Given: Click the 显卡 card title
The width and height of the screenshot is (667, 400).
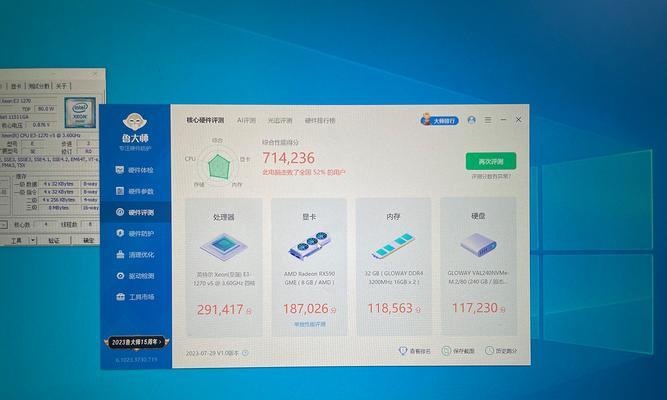Looking at the screenshot, I should click(309, 217).
